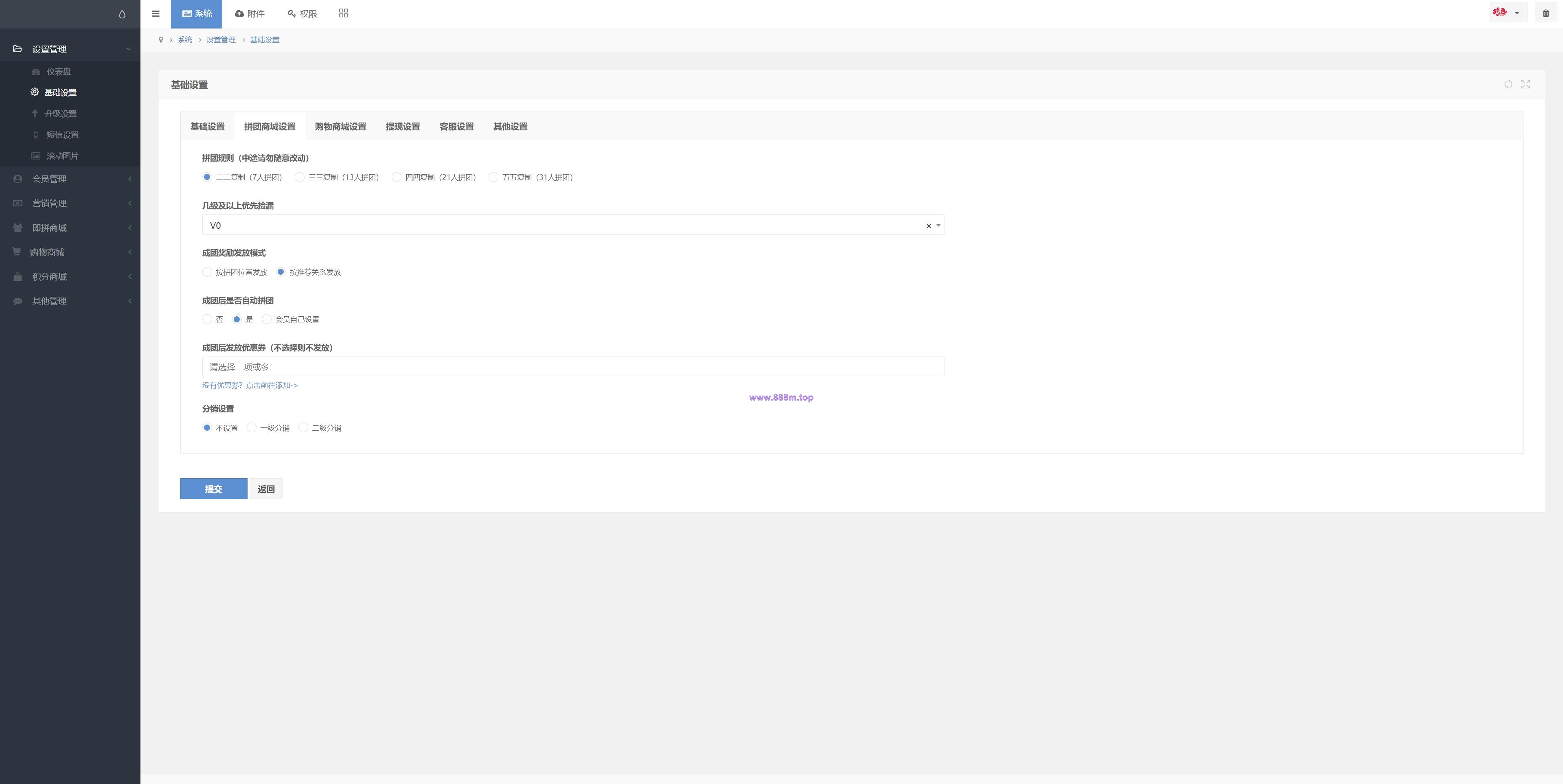1563x784 pixels.
Task: Open the 仪表盘 dashboard sidebar item
Action: [58, 72]
